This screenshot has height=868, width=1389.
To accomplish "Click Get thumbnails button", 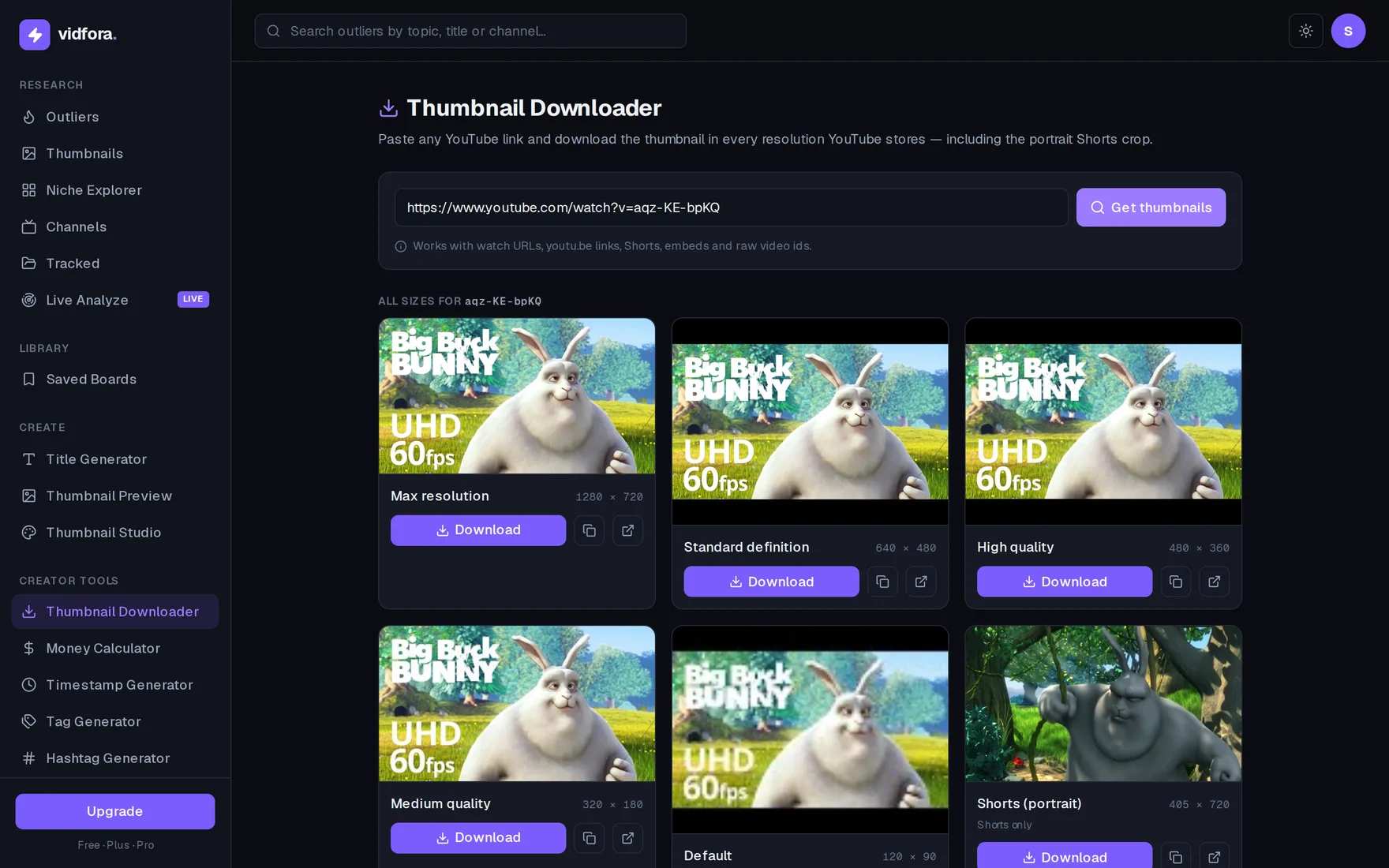I will [1151, 208].
